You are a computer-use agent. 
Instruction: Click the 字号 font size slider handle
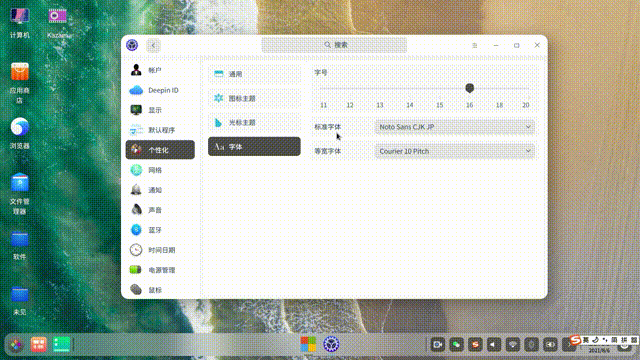(x=470, y=88)
